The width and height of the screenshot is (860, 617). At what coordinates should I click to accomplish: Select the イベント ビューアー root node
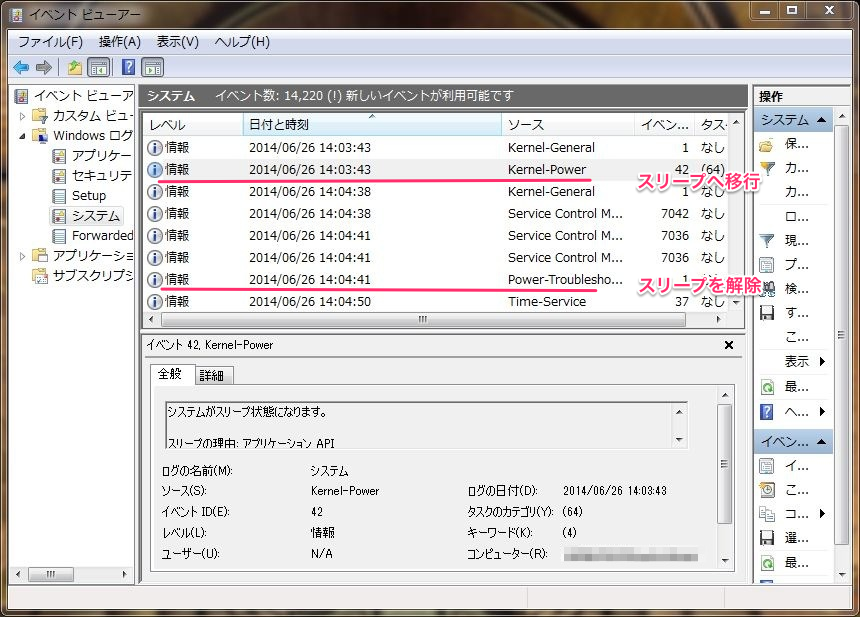74,96
